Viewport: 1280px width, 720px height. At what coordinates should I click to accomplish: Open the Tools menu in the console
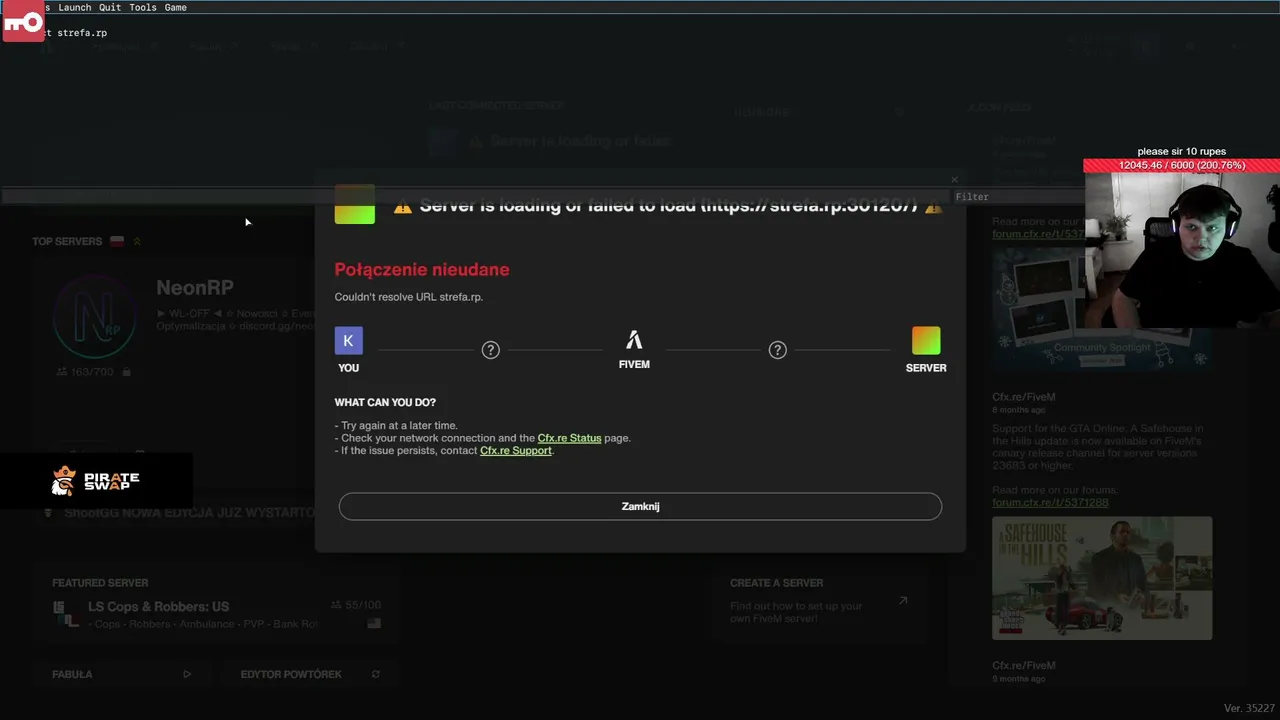pos(143,7)
